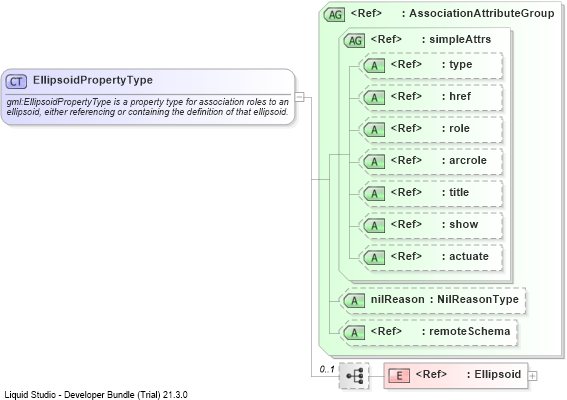567x400 pixels.
Task: Click the A icon of remoteSchema attribute
Action: click(x=354, y=333)
